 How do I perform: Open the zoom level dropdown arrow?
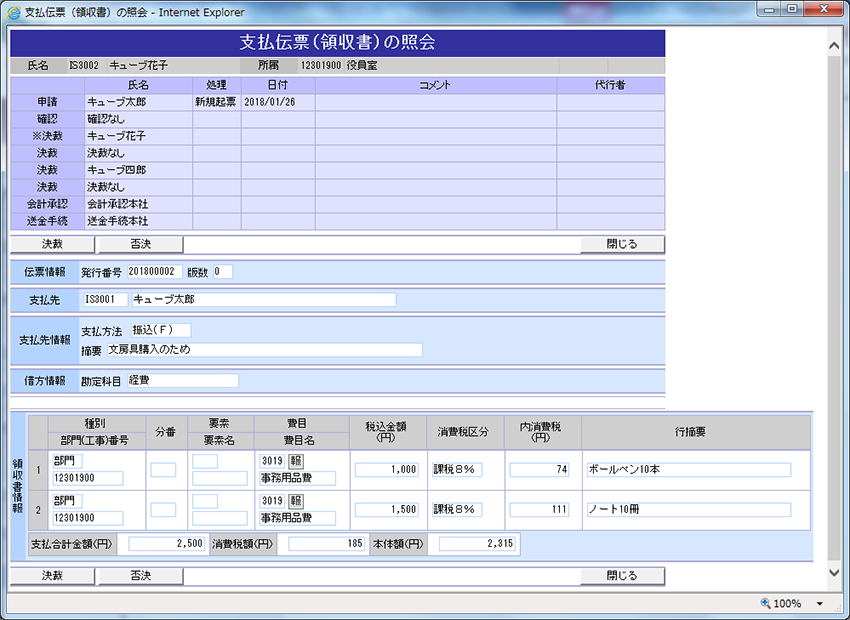[x=820, y=603]
